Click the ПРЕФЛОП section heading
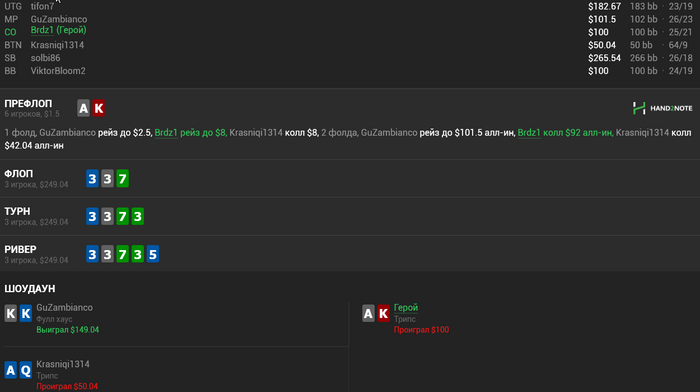700x392 pixels. [x=28, y=104]
